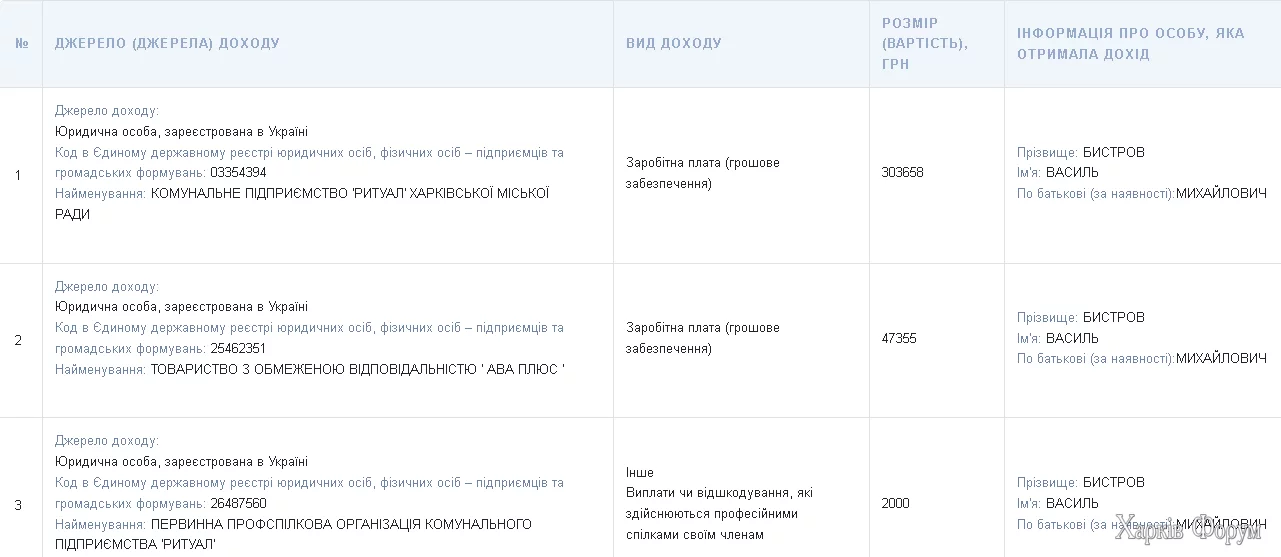The image size is (1281, 557).
Task: Click the "Інформація про особу" column header
Action: coord(1130,44)
